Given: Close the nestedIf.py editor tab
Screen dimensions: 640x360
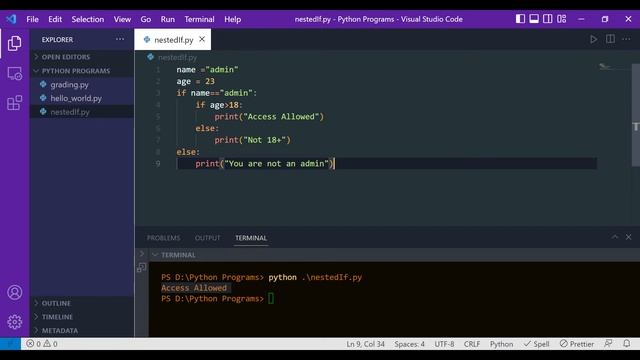Looking at the screenshot, I should 202,39.
